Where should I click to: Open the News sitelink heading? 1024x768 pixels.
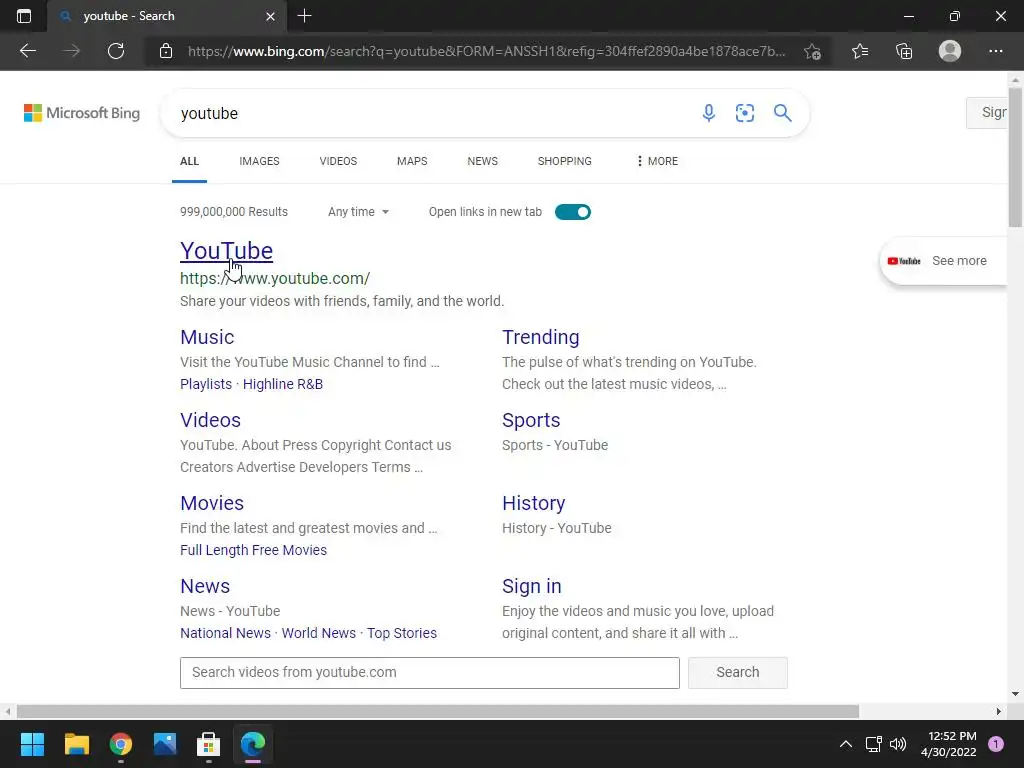(205, 586)
